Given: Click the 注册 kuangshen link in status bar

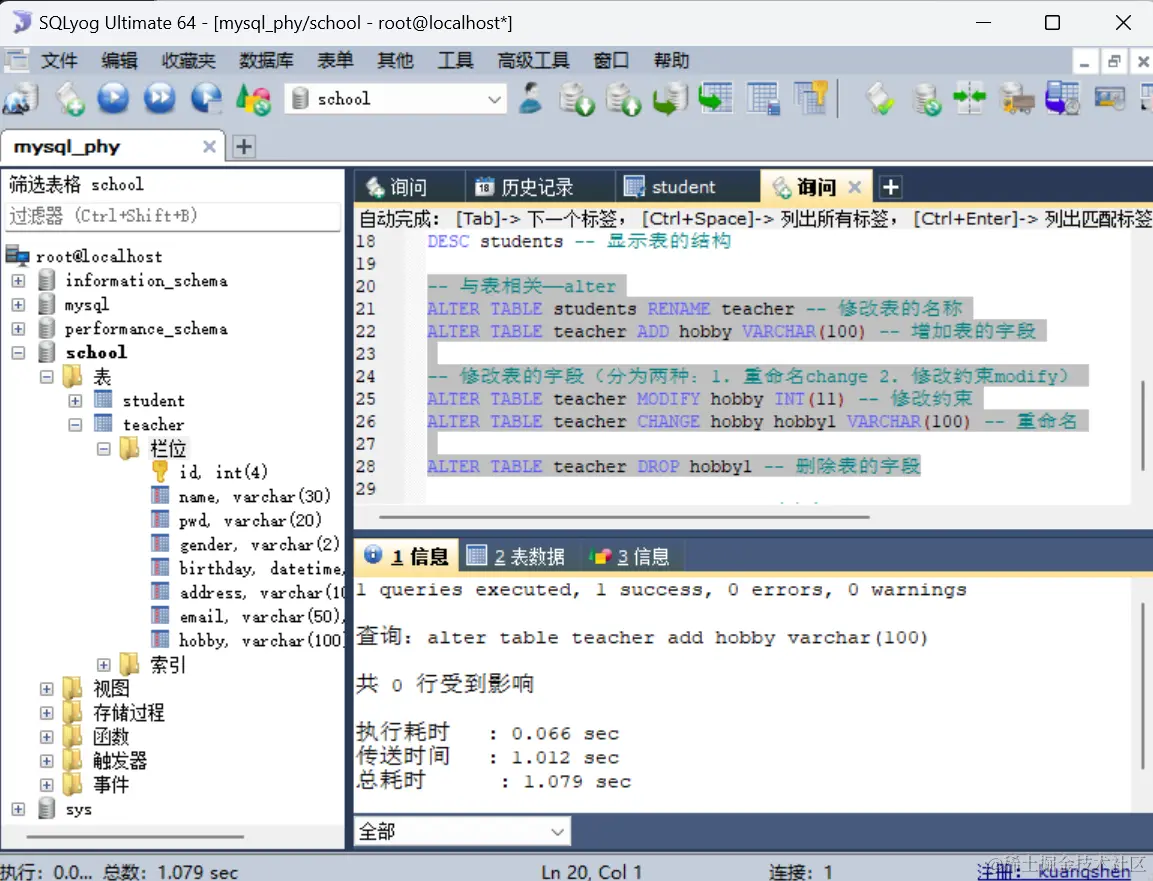Looking at the screenshot, I should point(1053,872).
